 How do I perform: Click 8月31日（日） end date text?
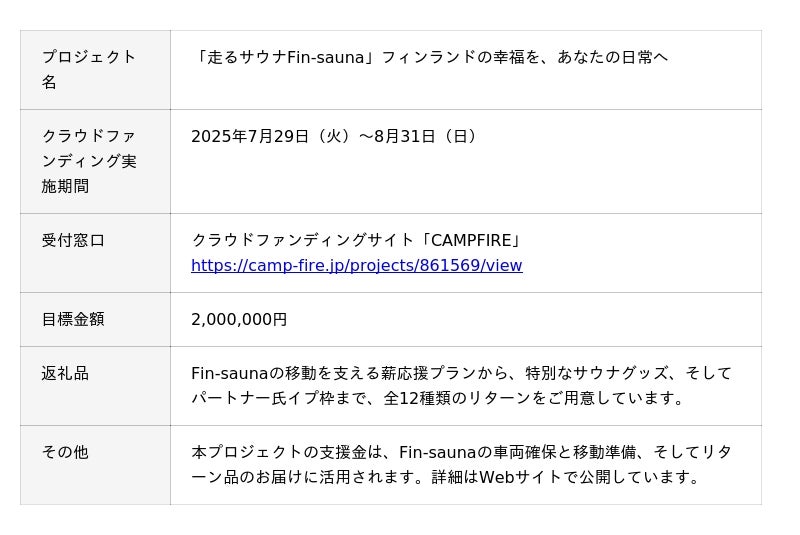(428, 136)
